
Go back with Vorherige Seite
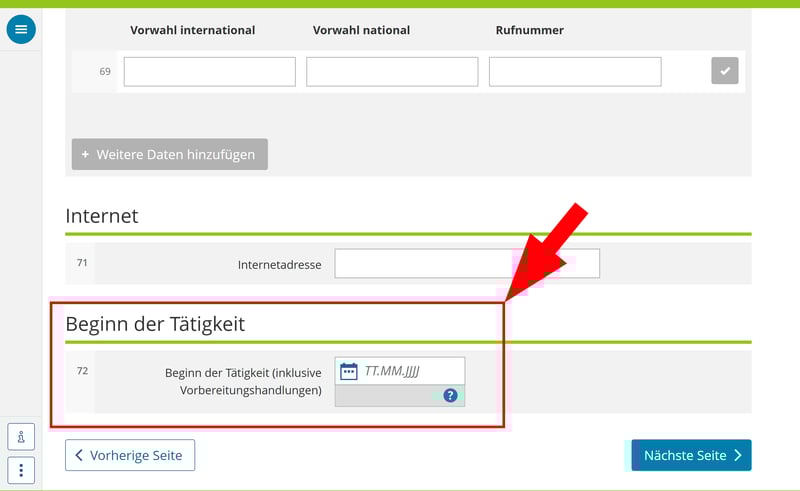point(130,455)
